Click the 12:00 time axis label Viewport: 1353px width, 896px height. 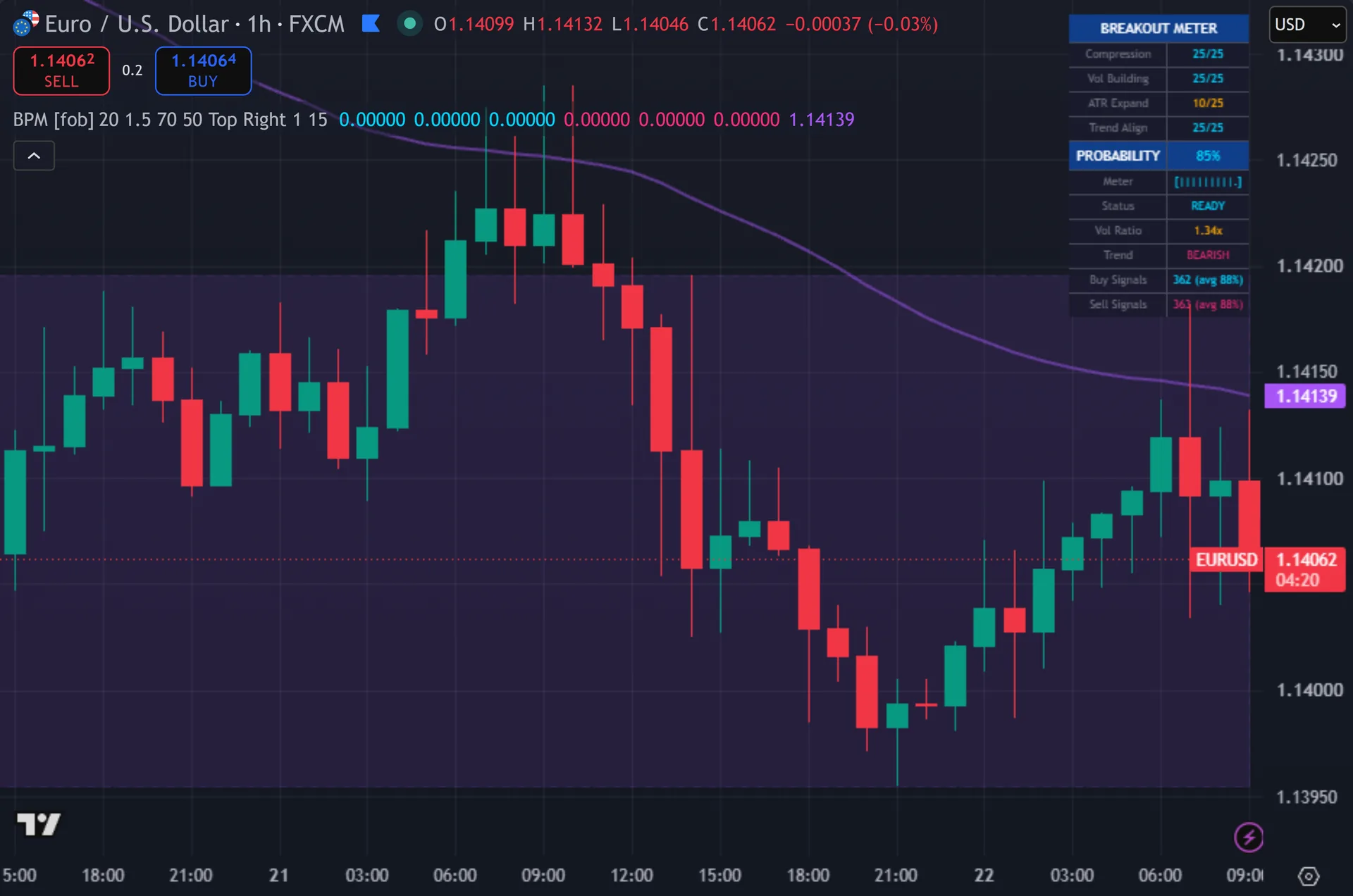tap(631, 876)
